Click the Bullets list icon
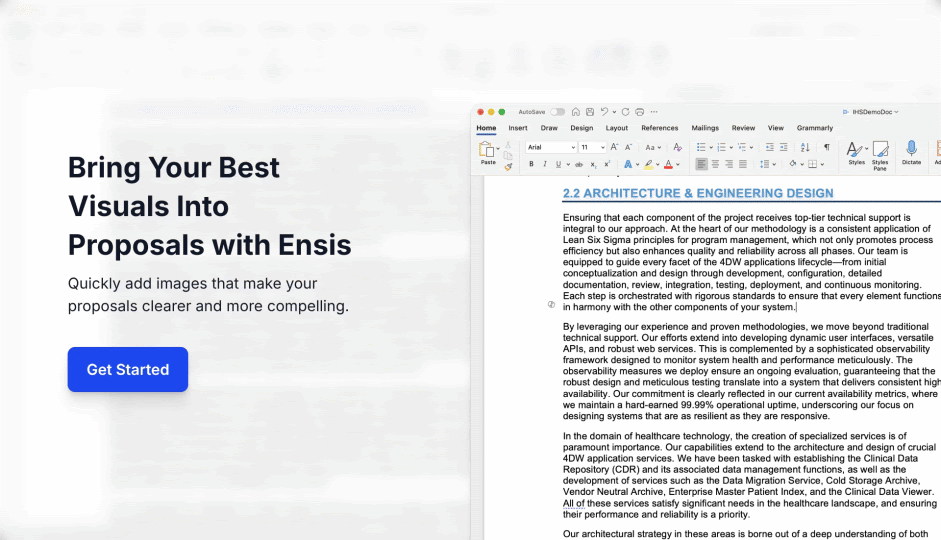This screenshot has width=941, height=540. pyautogui.click(x=700, y=147)
